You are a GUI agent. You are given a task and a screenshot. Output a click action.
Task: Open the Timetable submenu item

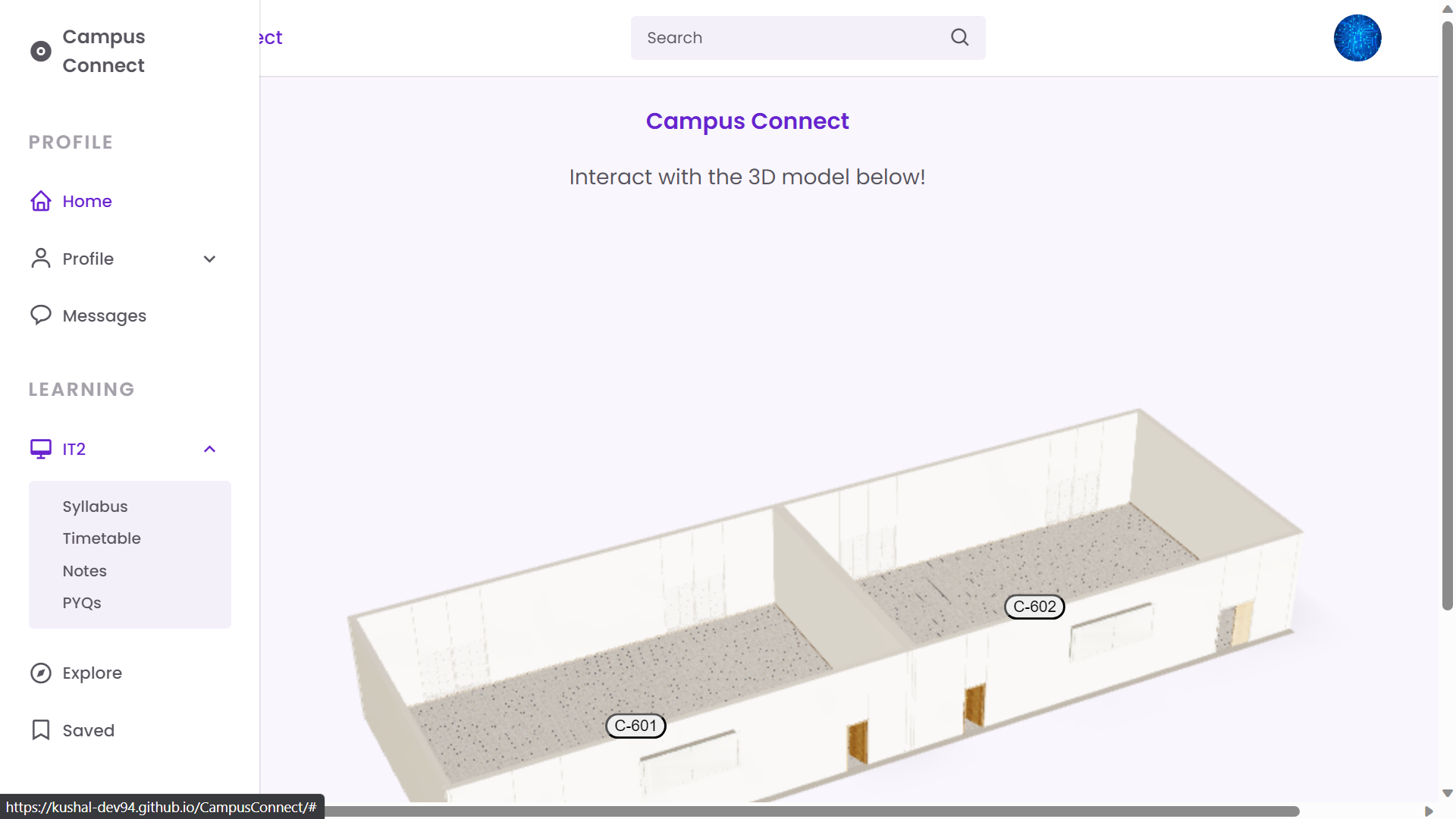click(102, 538)
